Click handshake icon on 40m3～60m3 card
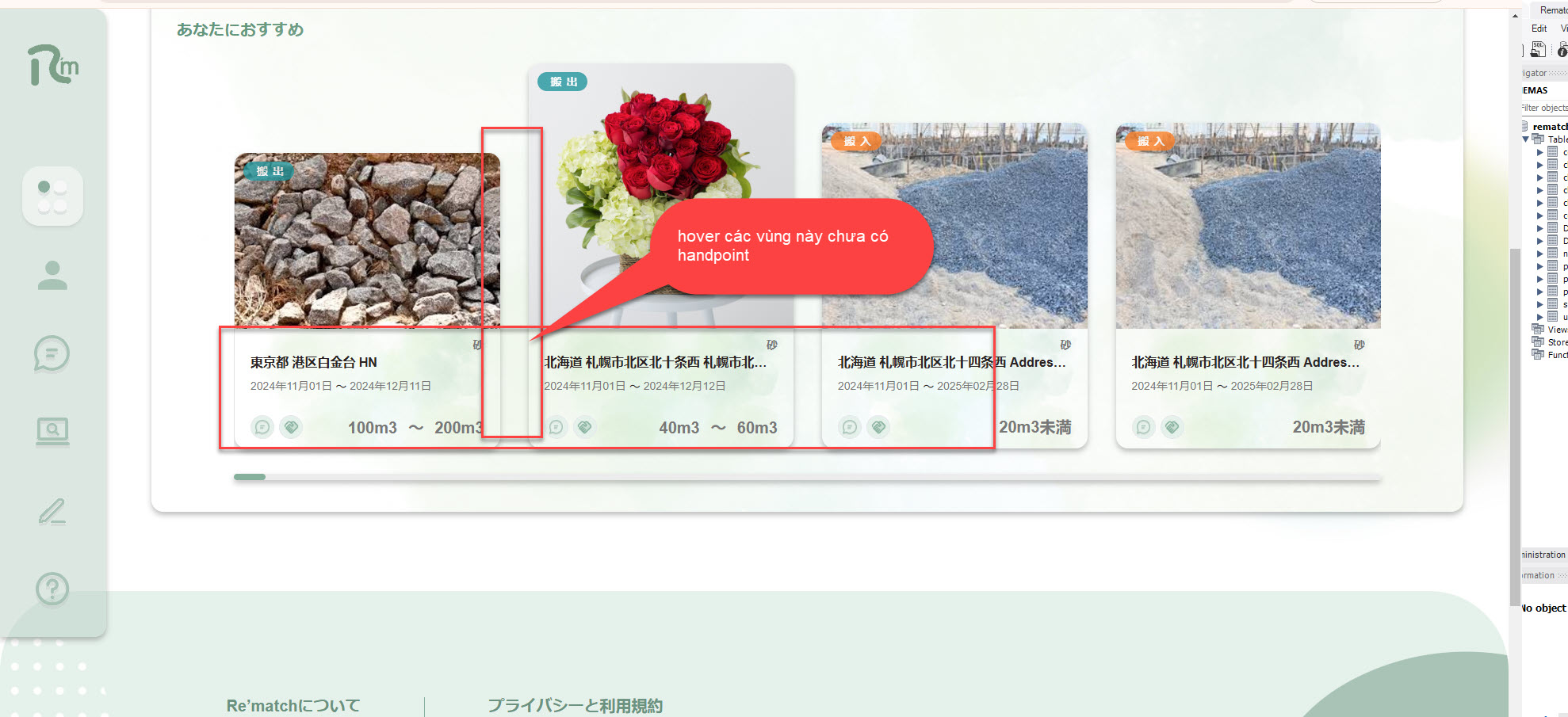1568x717 pixels. [585, 428]
